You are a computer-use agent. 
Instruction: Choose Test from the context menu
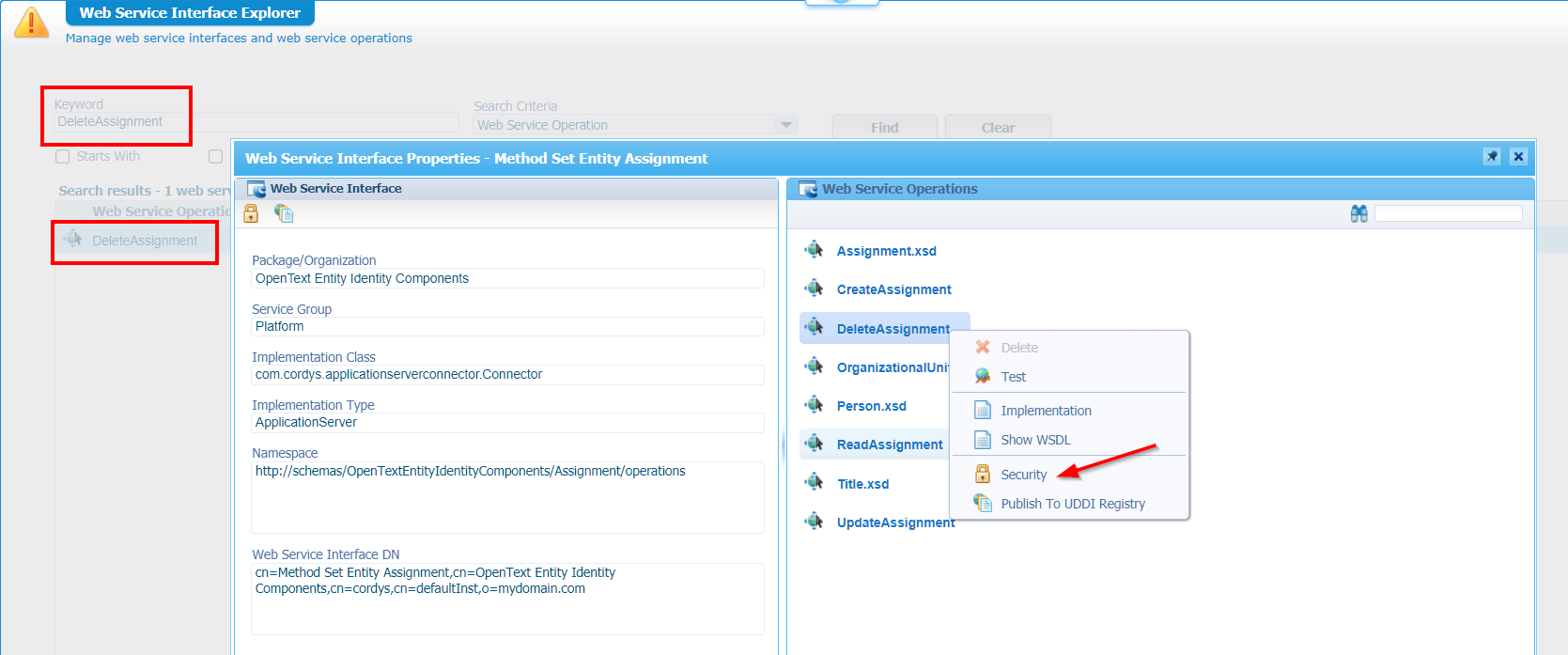point(1013,377)
